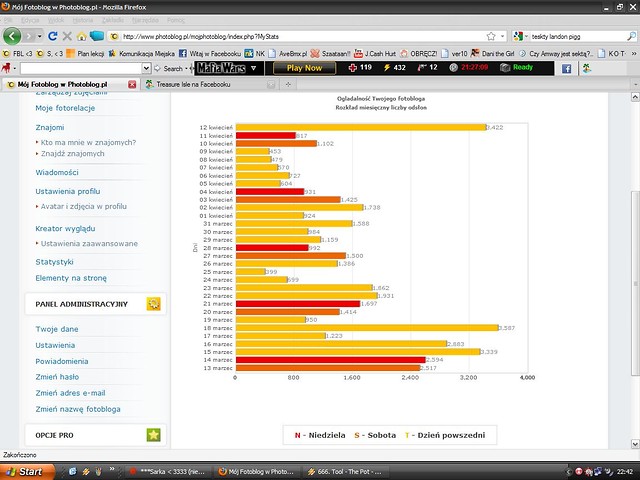Open a new tab with plus button
The width and height of the screenshot is (640, 480).
pos(288,84)
